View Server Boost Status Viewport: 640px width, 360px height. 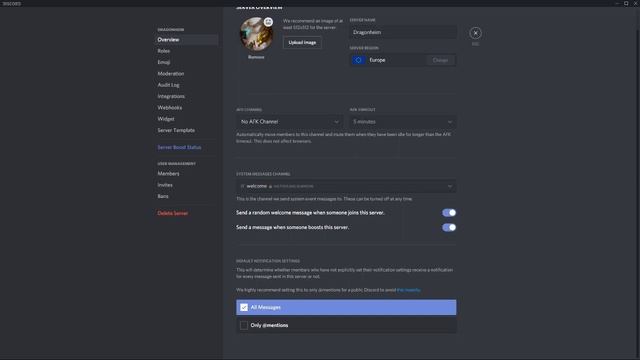pyautogui.click(x=179, y=147)
